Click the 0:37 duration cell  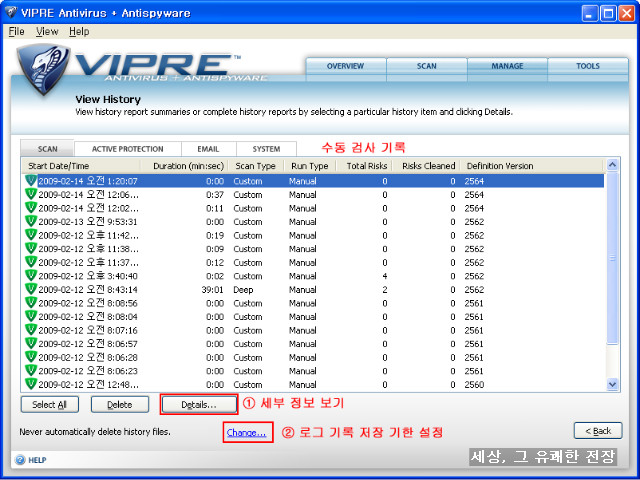(x=215, y=195)
